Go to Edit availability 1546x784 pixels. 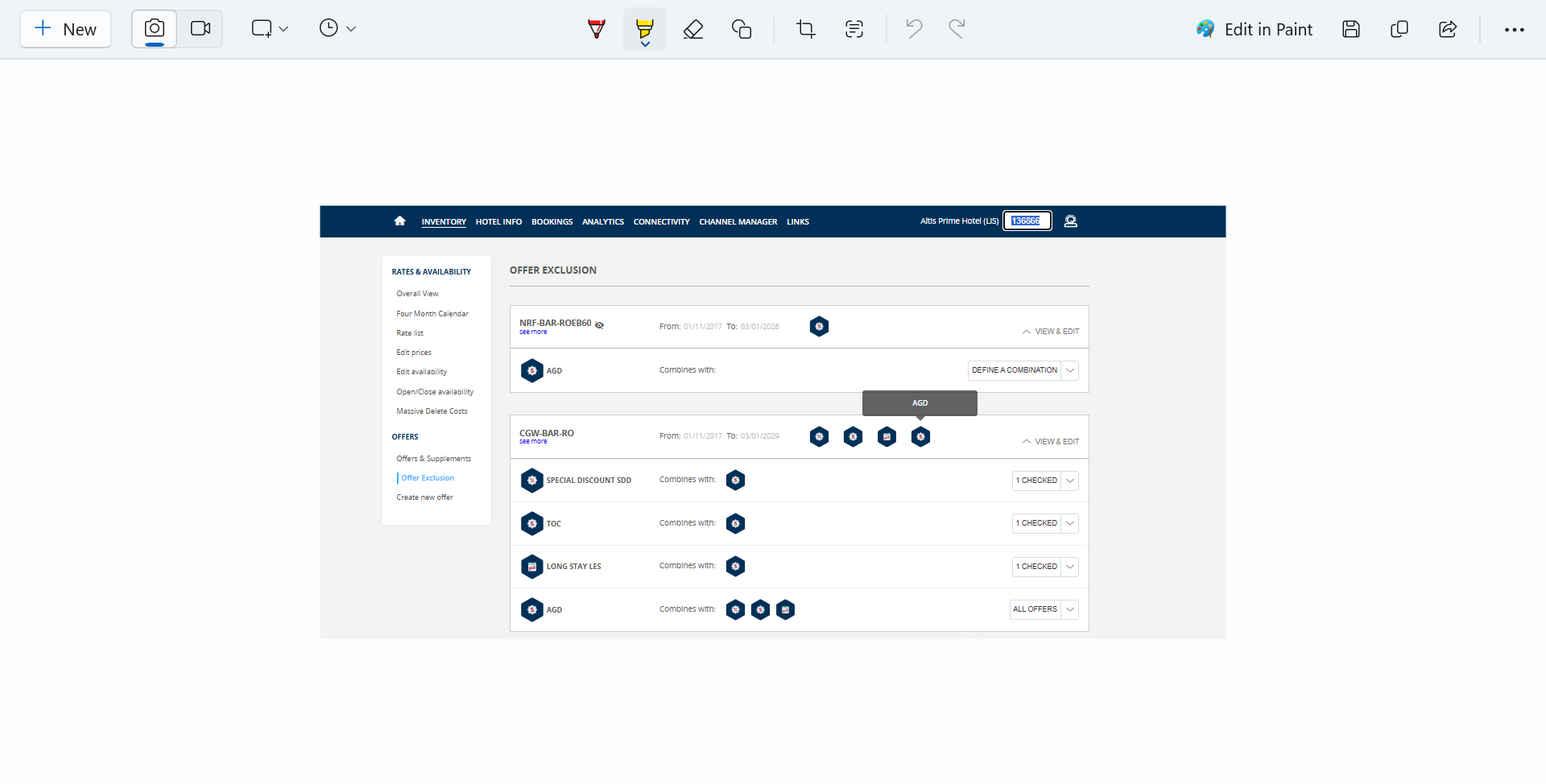pos(422,372)
